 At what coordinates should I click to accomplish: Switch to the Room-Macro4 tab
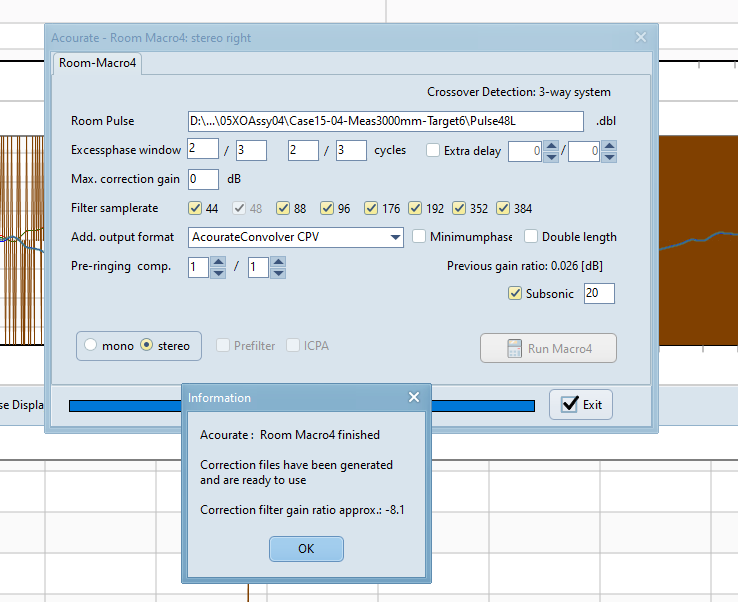coord(97,63)
